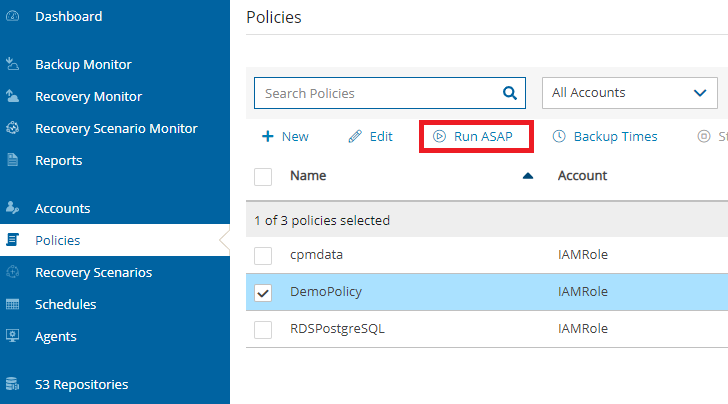Click the Reports document icon

click(x=13, y=160)
